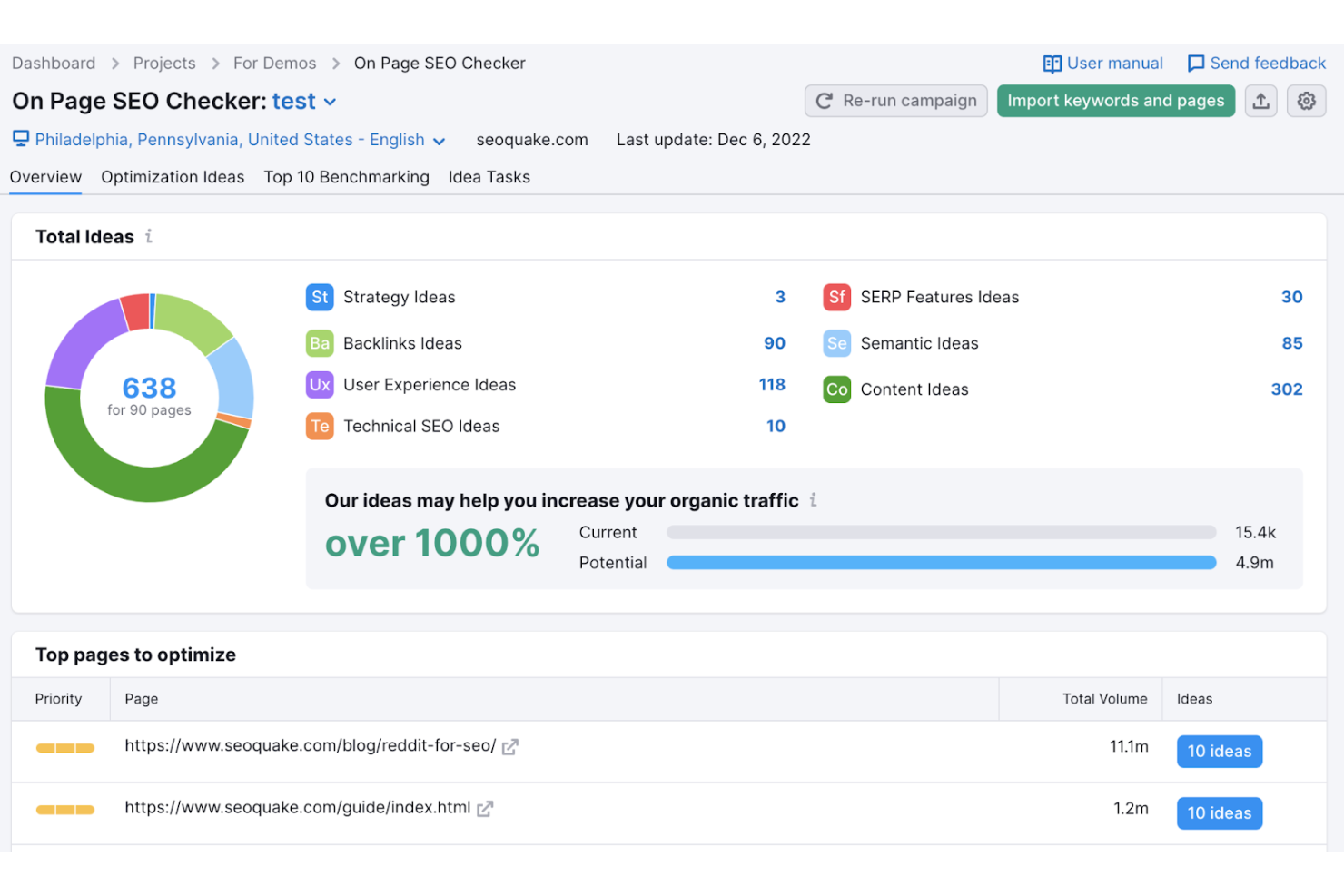Screen dimensions: 1344x896
Task: Click the red SERP Features donut segment
Action: point(136,311)
